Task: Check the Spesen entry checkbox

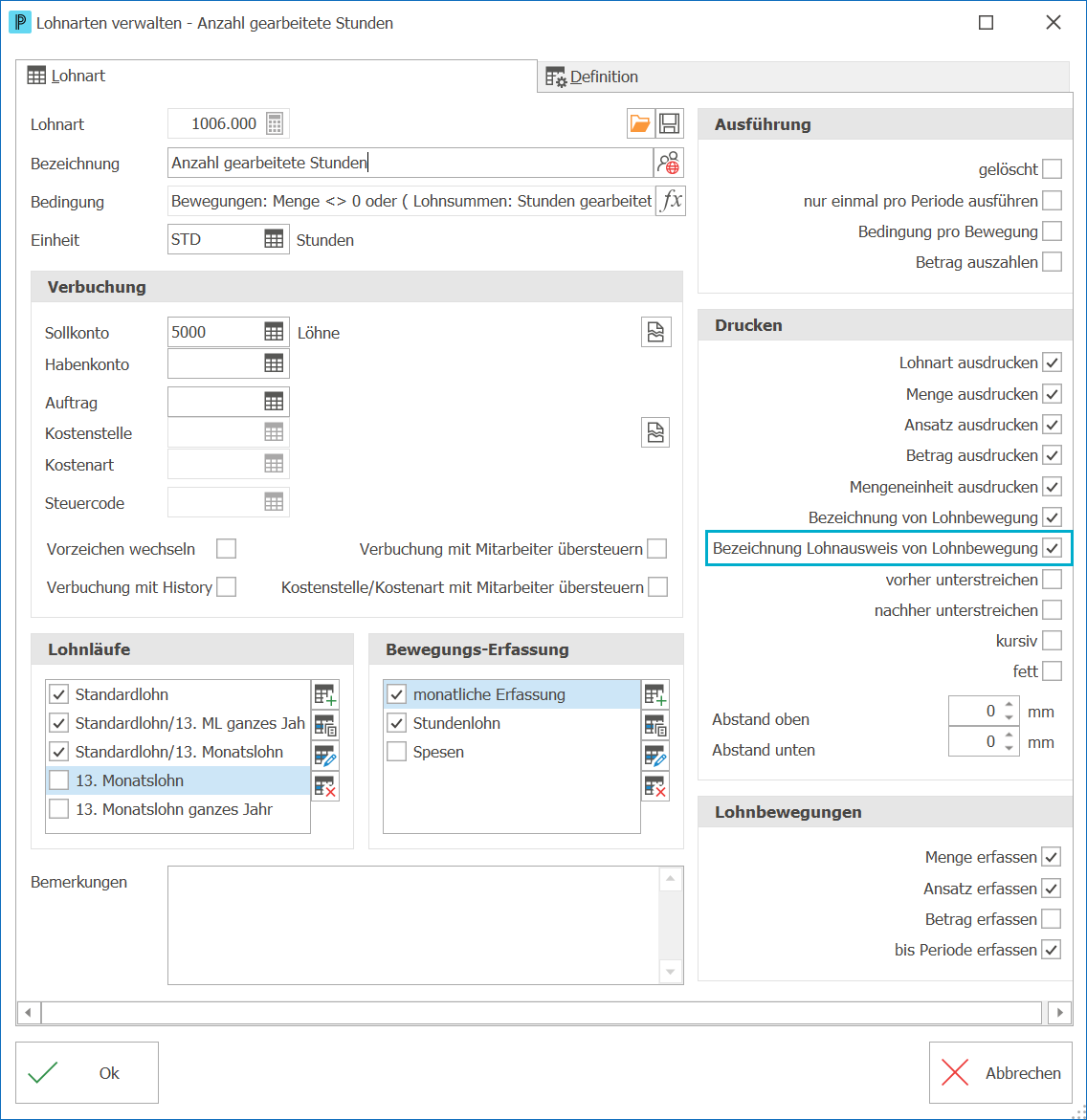Action: pos(397,752)
